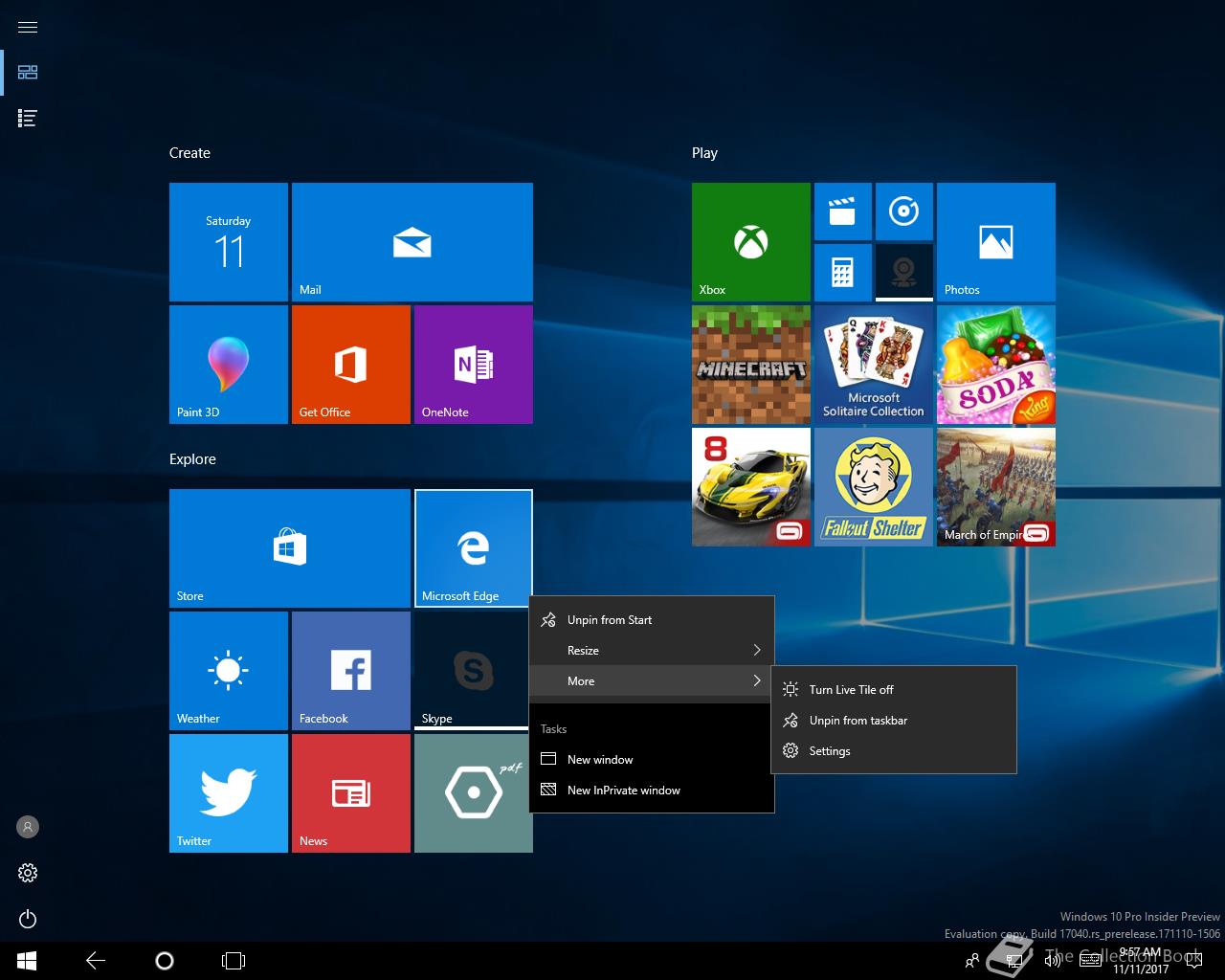Open Cortana circle on taskbar
Image resolution: width=1225 pixels, height=980 pixels.
[165, 961]
